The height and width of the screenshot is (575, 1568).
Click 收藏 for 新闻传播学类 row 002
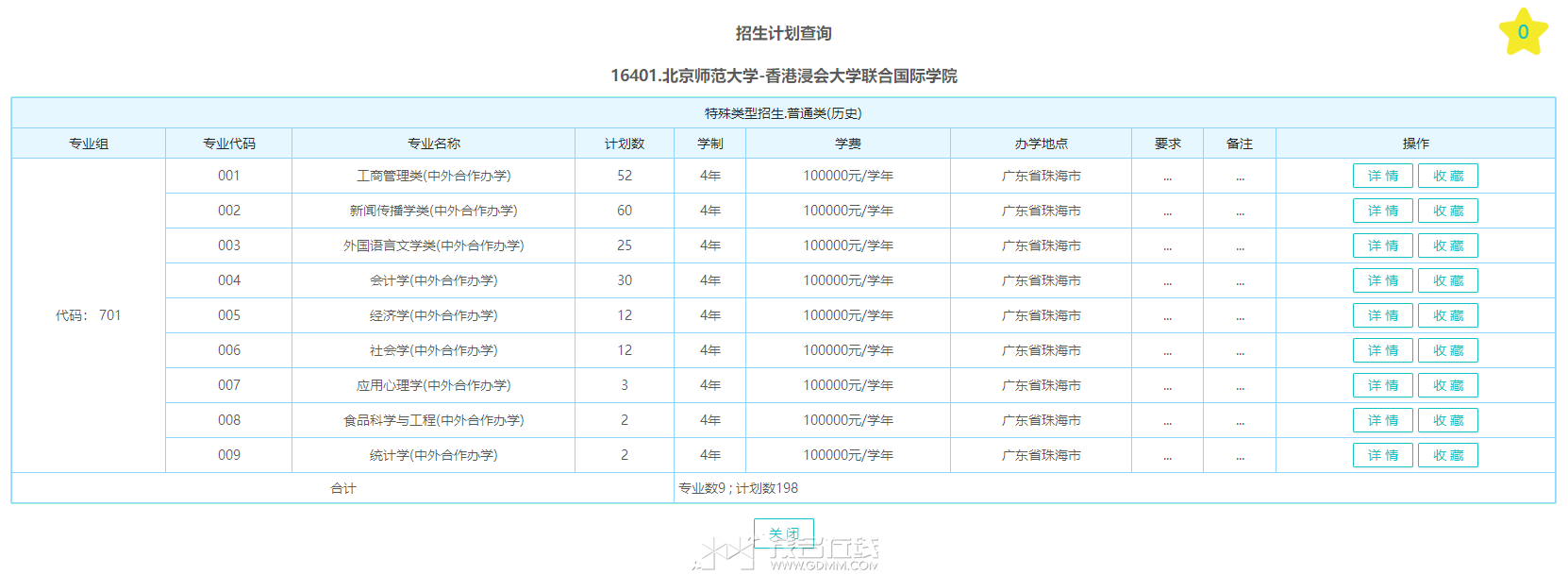point(1448,211)
